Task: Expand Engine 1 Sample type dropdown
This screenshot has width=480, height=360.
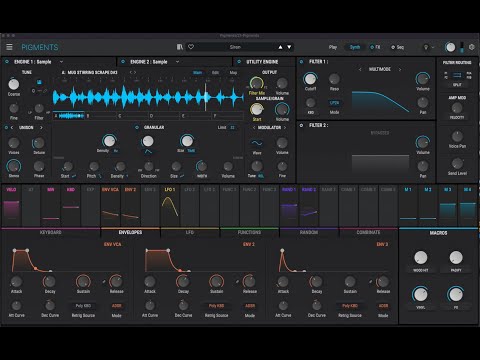Action: [61, 62]
